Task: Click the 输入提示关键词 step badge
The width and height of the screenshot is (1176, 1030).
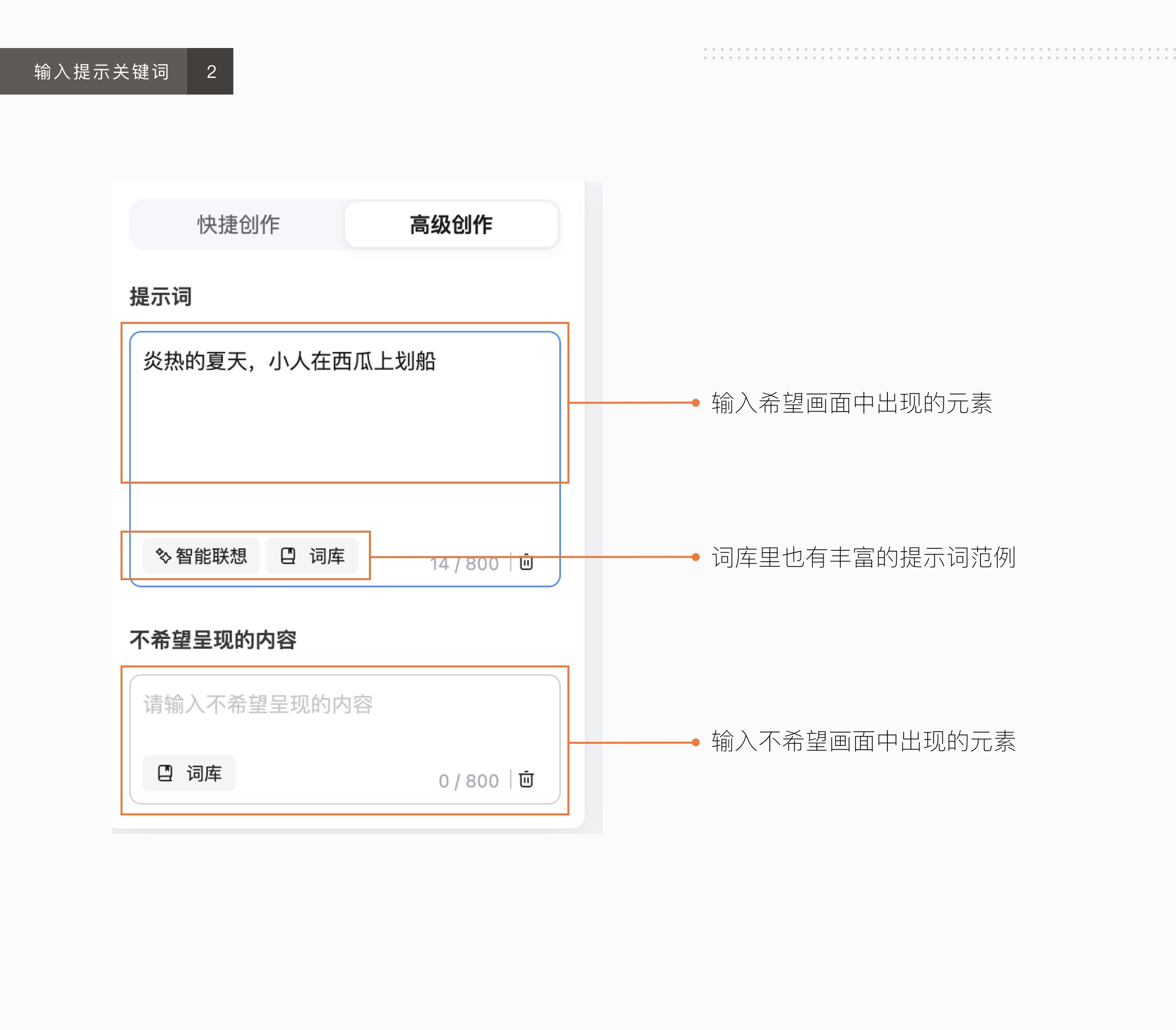Action: click(101, 71)
